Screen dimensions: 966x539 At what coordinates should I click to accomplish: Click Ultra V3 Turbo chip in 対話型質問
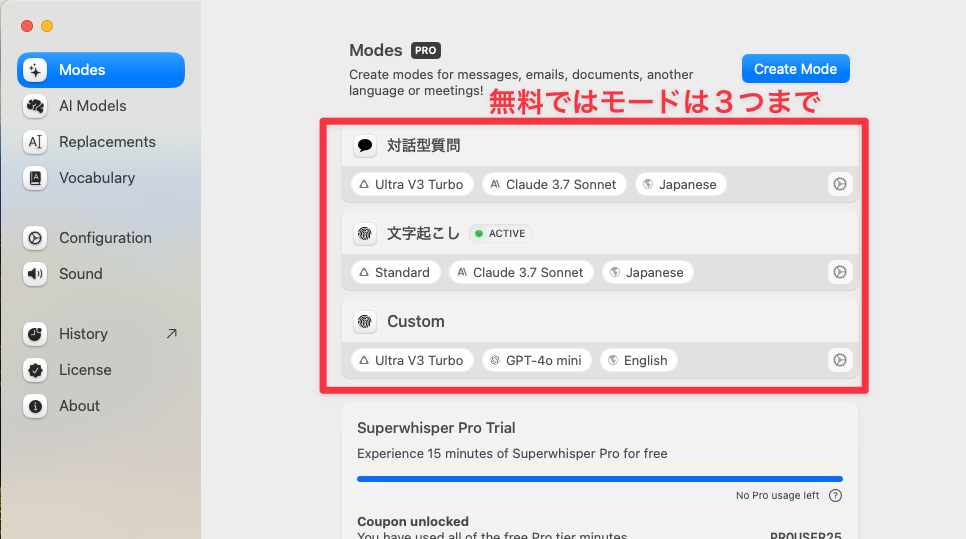tap(412, 184)
